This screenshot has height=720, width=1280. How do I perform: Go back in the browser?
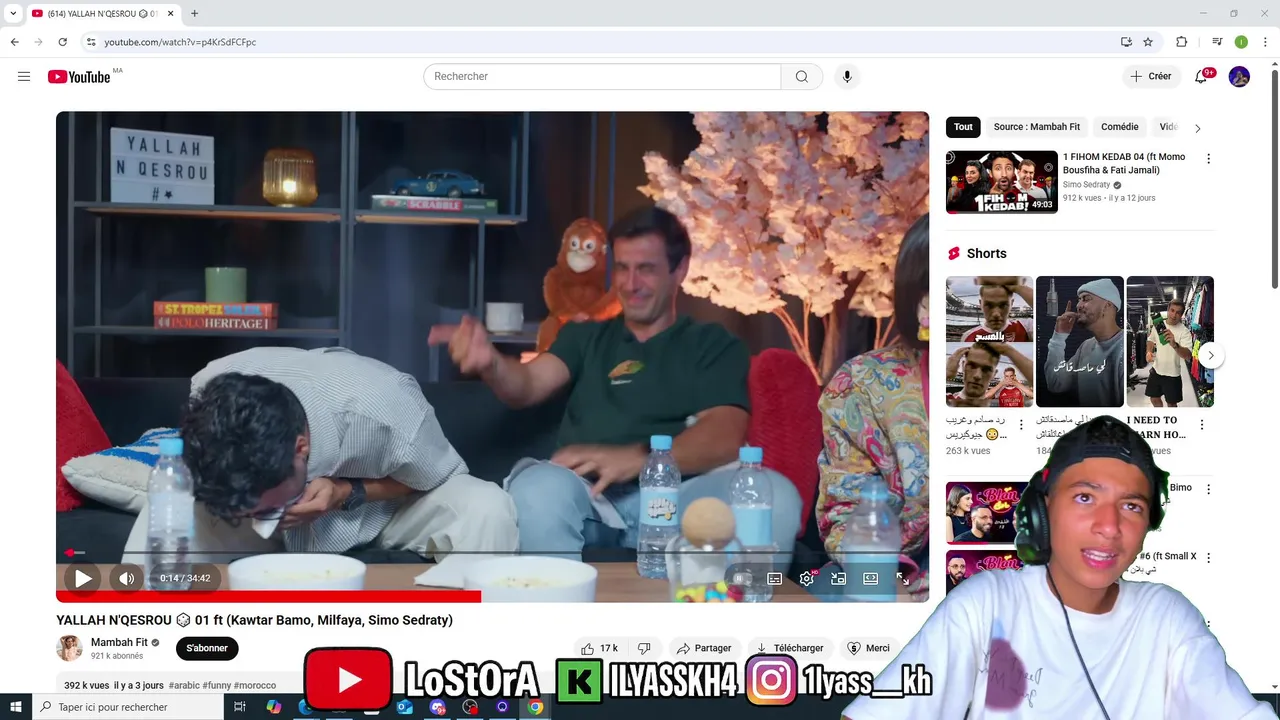14,42
